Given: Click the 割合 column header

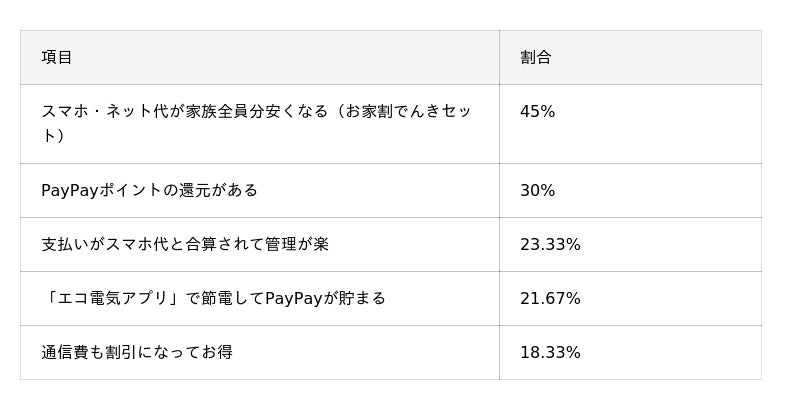Looking at the screenshot, I should point(536,57).
